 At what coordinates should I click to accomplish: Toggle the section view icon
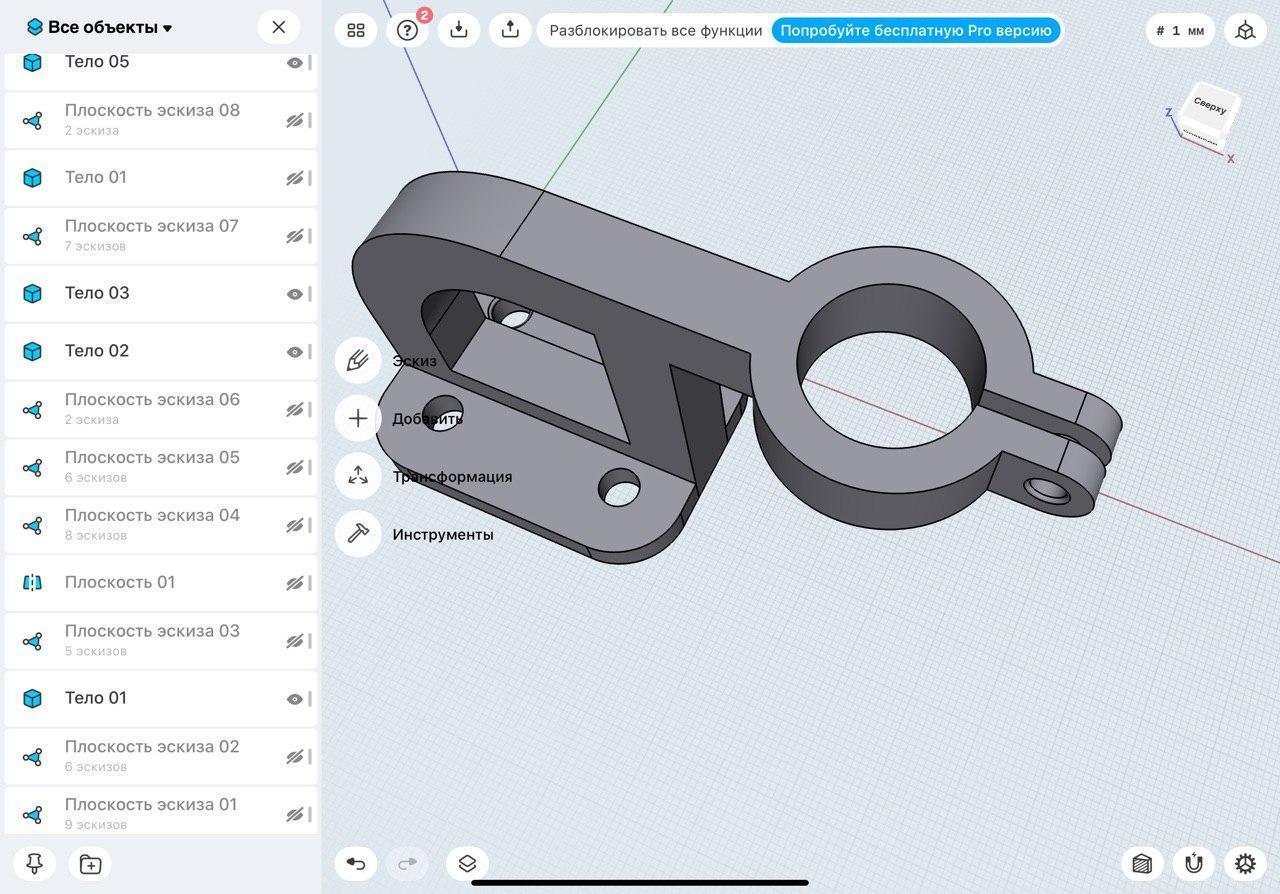pyautogui.click(x=1142, y=863)
